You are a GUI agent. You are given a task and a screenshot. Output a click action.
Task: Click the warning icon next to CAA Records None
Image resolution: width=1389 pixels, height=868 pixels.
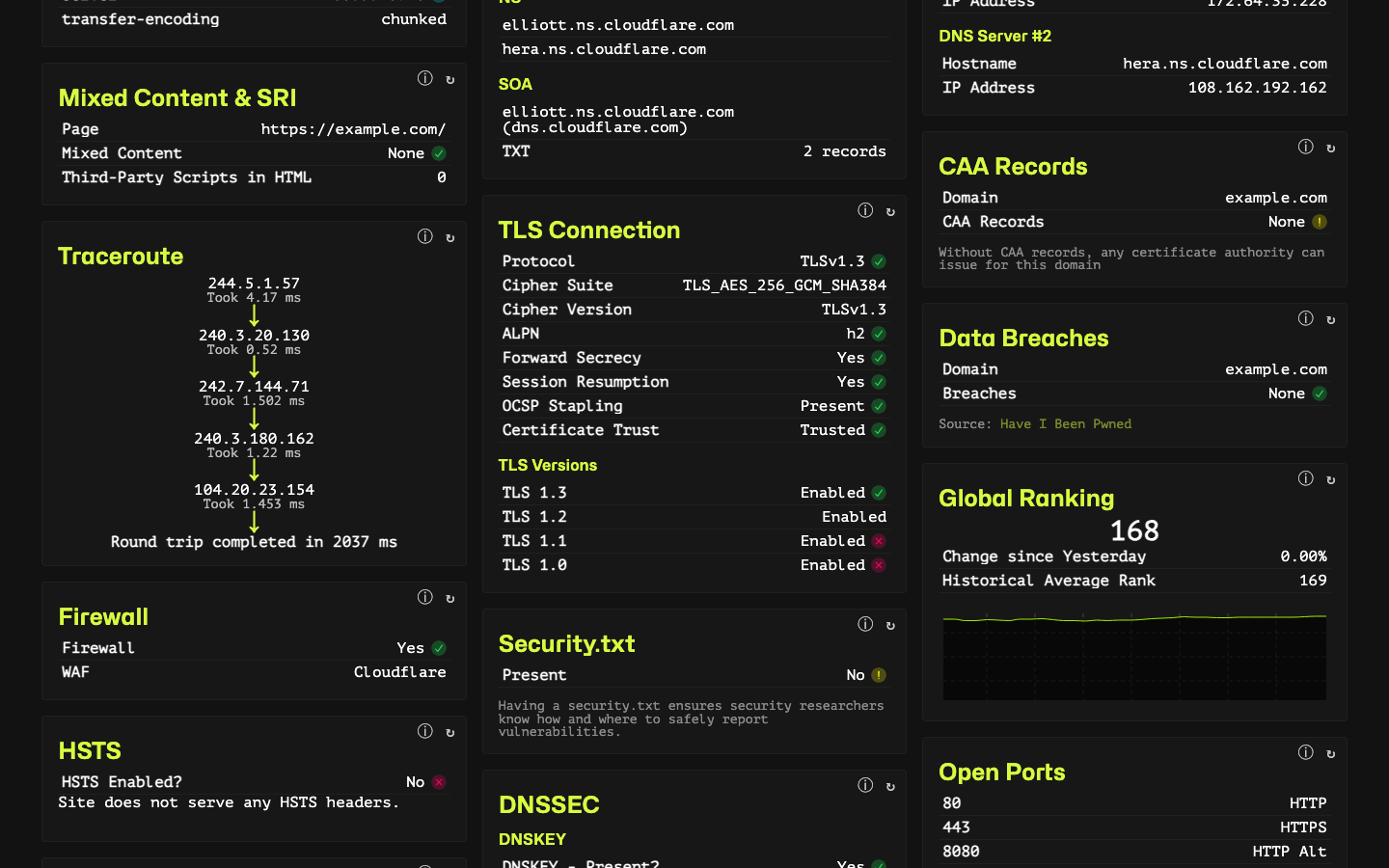click(1320, 222)
